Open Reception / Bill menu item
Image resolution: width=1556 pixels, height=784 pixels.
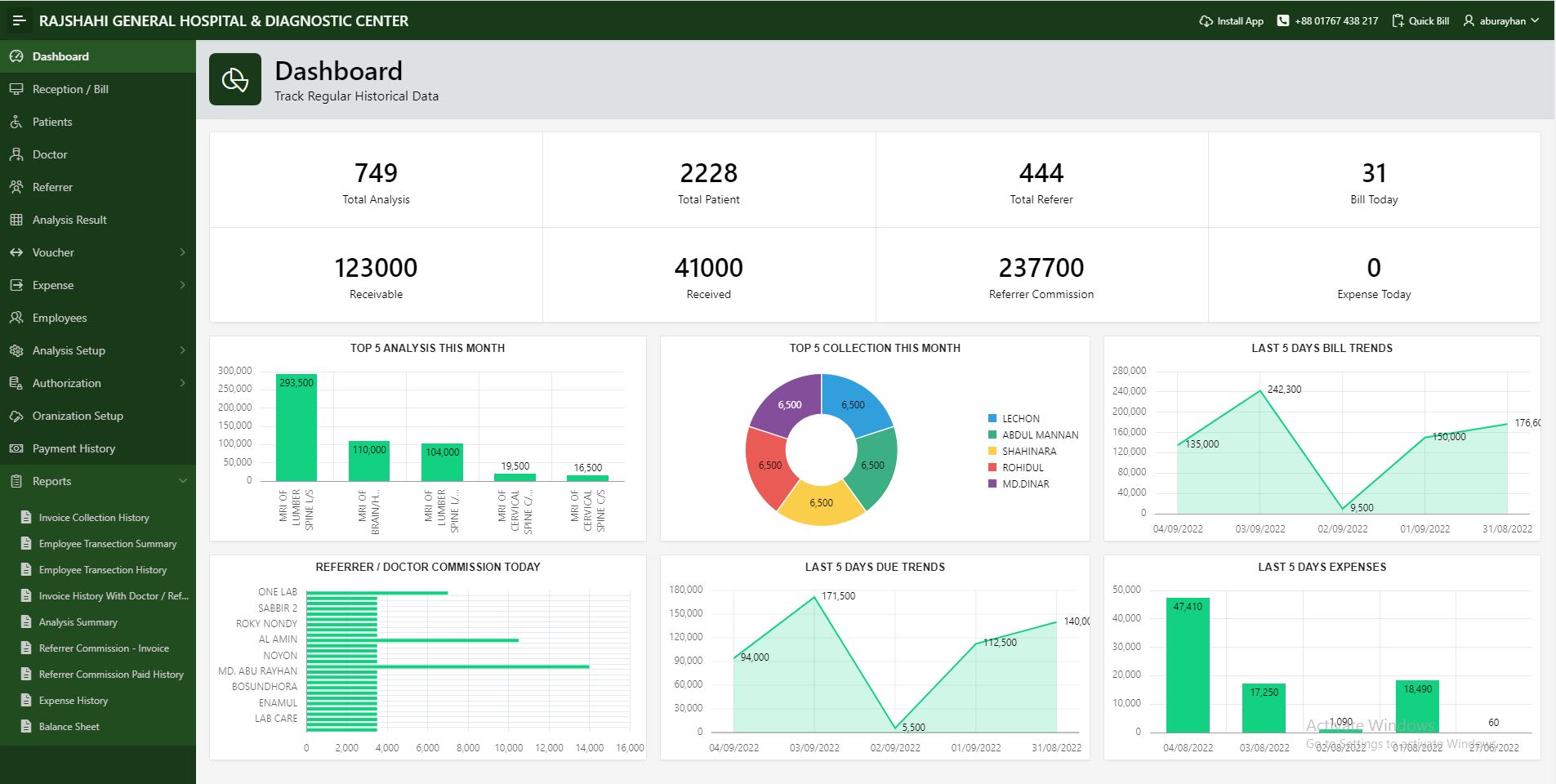(70, 89)
